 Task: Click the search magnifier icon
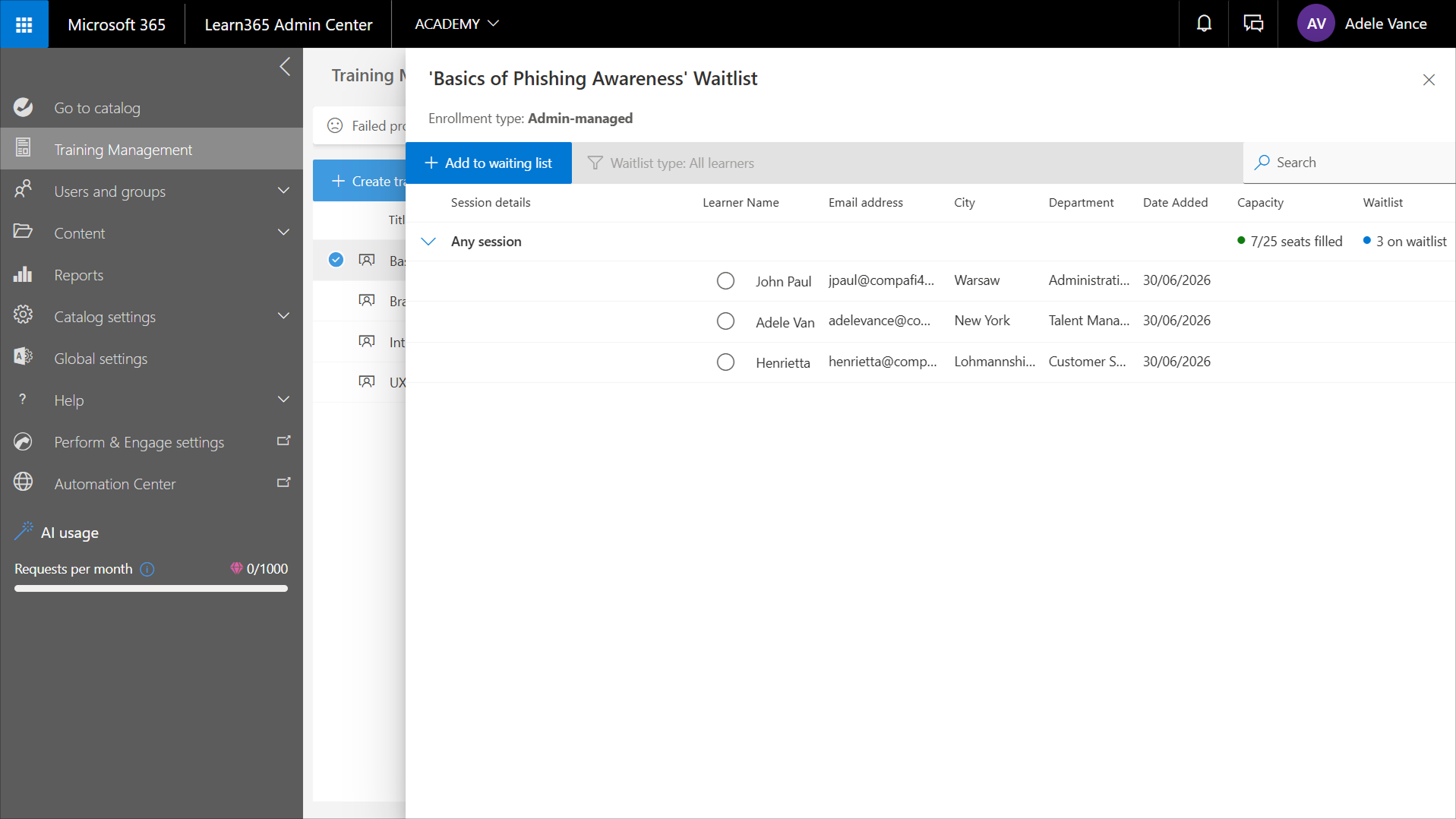[1262, 163]
